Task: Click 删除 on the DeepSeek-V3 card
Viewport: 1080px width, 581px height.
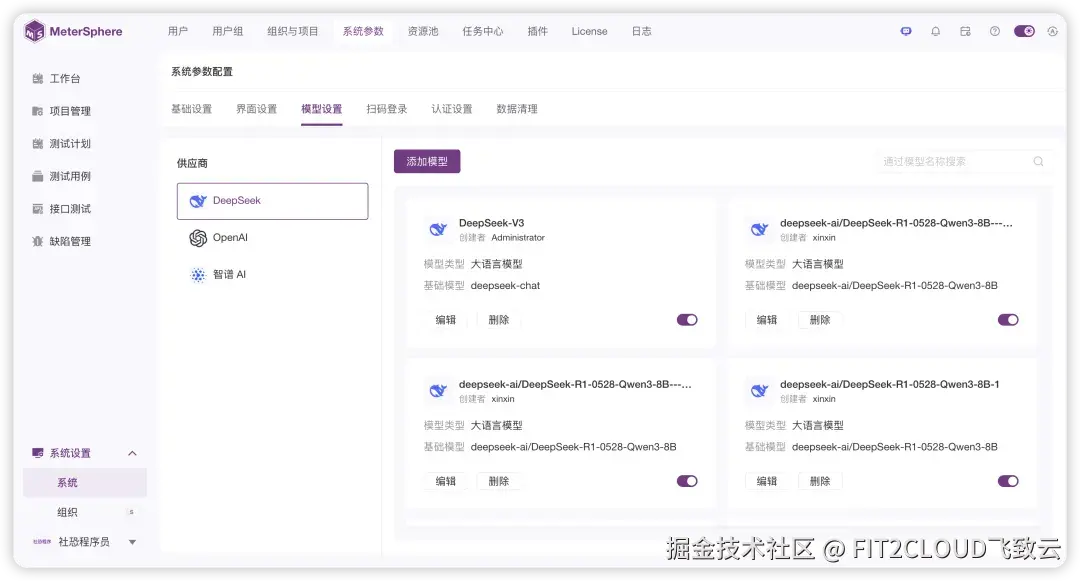Action: pos(499,319)
